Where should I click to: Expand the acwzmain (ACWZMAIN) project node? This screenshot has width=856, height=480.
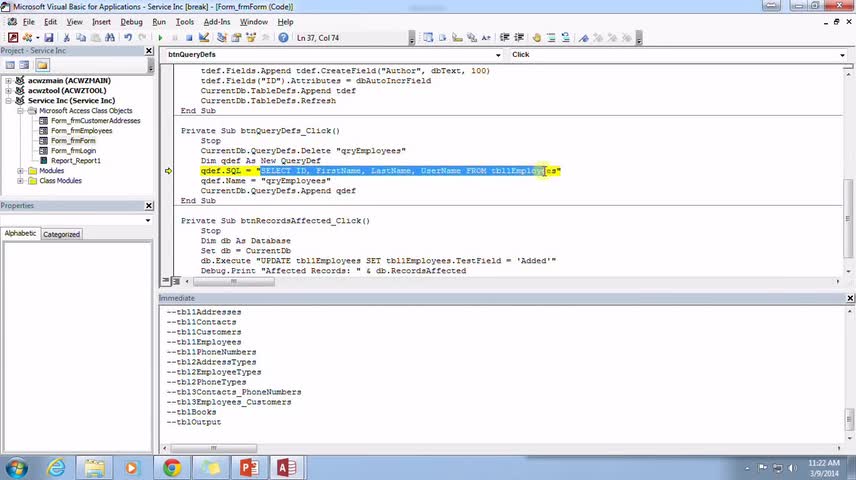(8, 80)
